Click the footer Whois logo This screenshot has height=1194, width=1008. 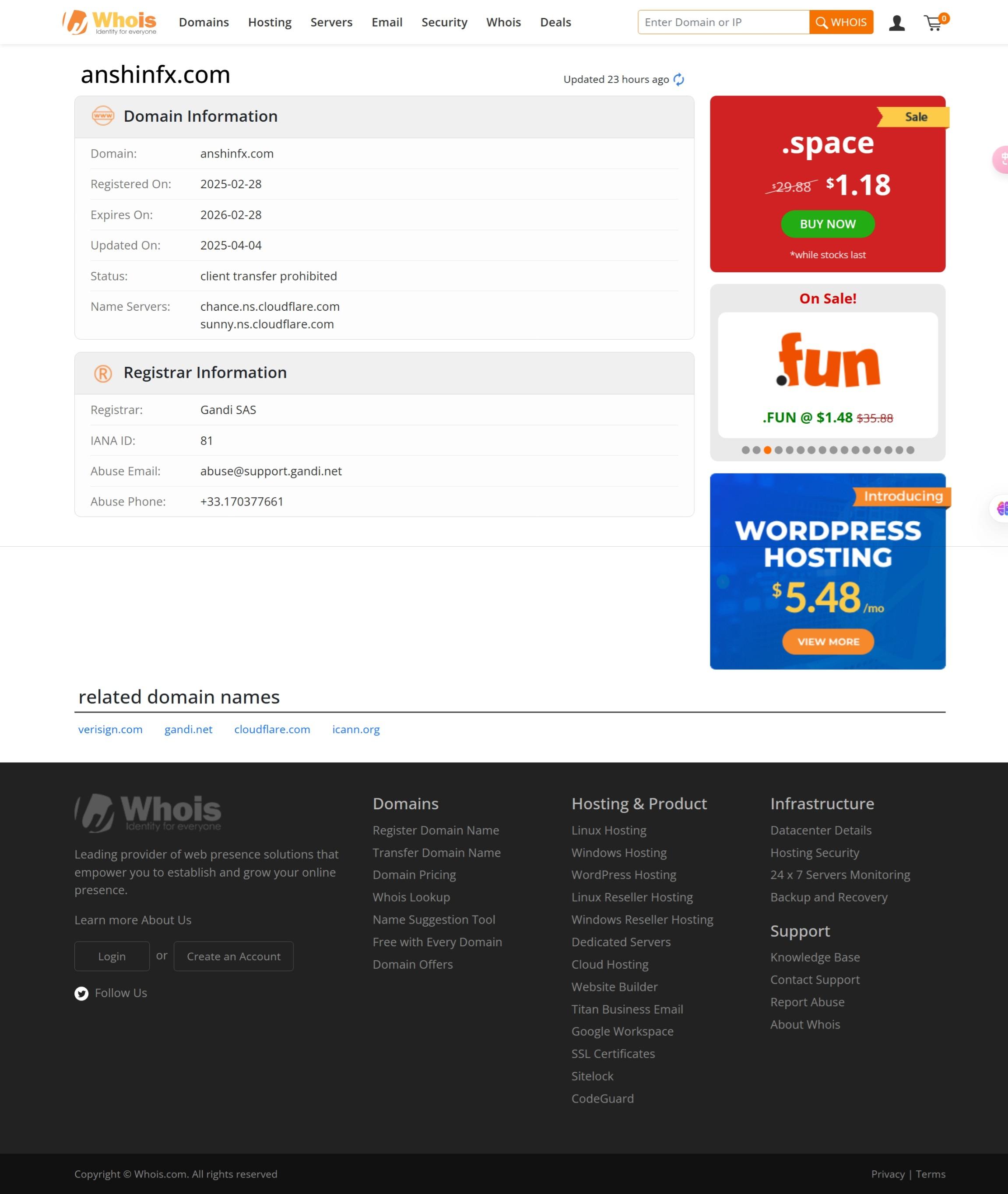[x=148, y=812]
